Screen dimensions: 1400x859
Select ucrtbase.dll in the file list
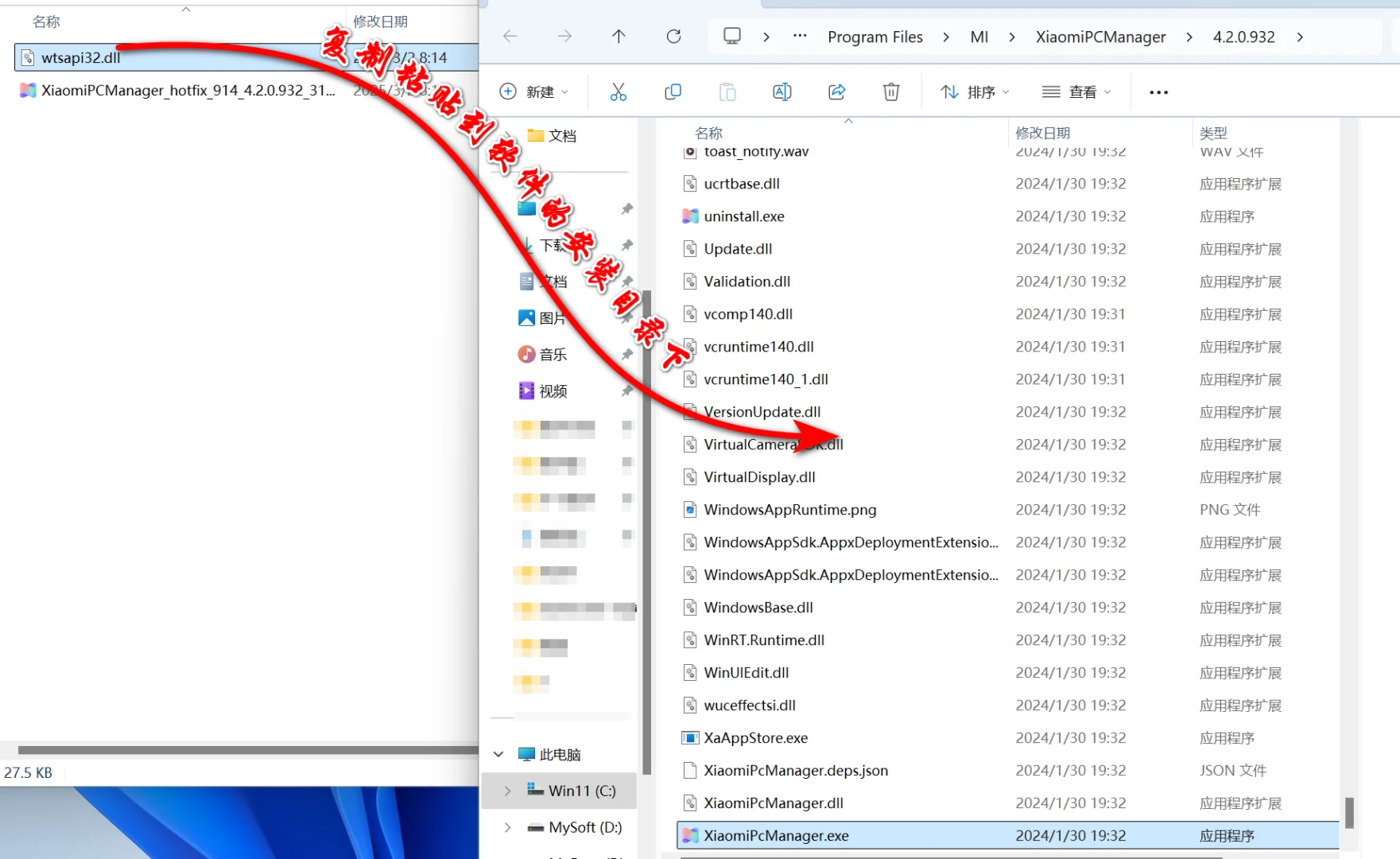[742, 184]
